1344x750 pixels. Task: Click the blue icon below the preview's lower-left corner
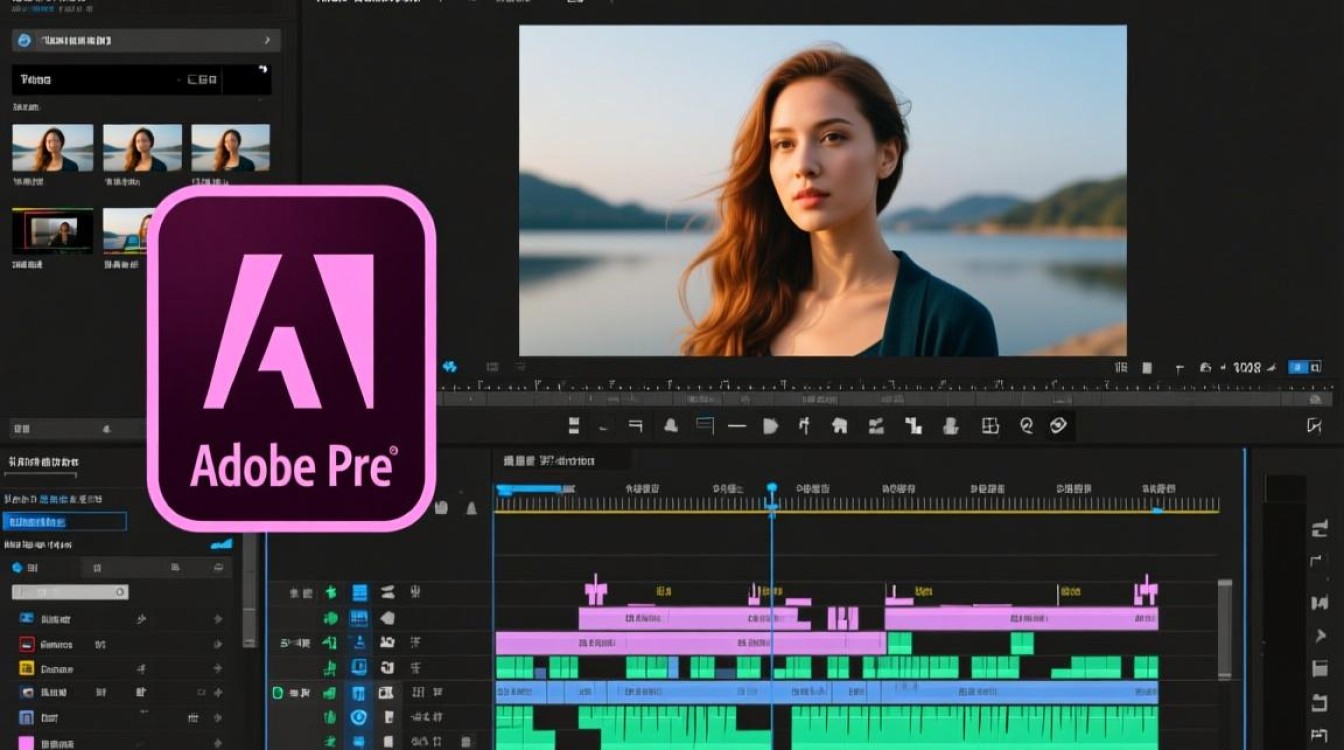tap(449, 368)
